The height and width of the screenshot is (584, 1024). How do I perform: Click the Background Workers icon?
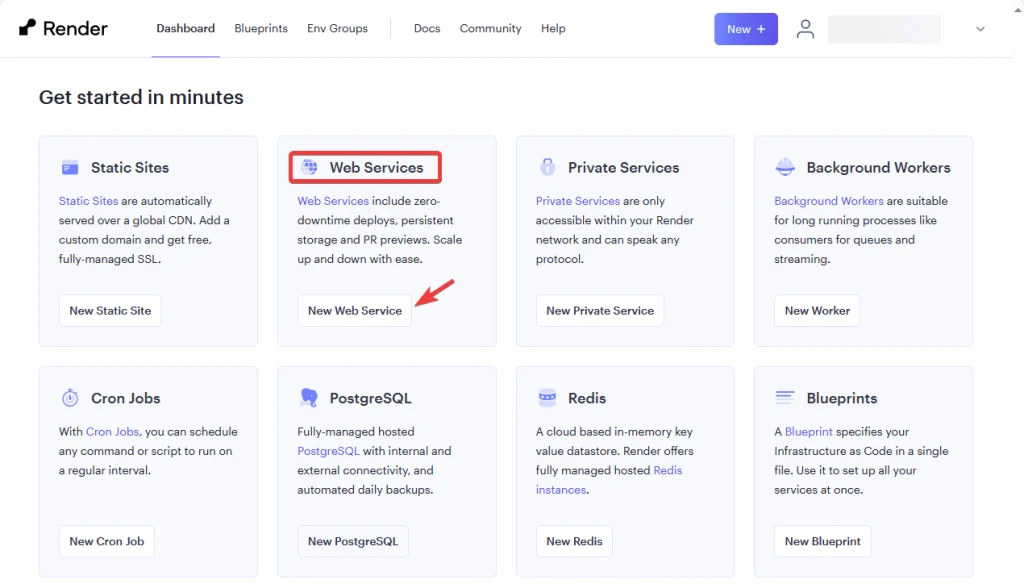pyautogui.click(x=785, y=167)
